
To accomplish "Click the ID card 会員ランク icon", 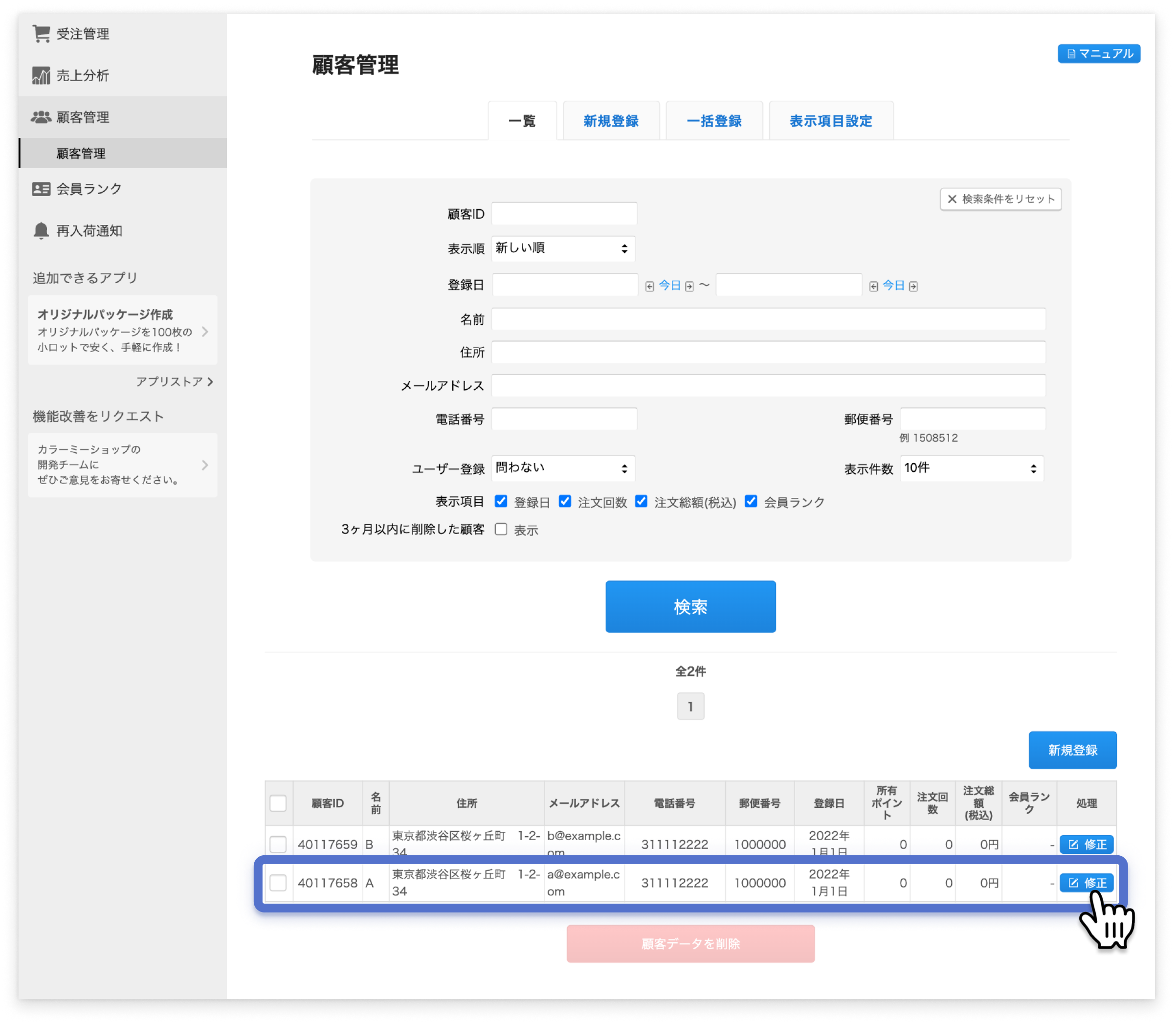I will [x=41, y=189].
